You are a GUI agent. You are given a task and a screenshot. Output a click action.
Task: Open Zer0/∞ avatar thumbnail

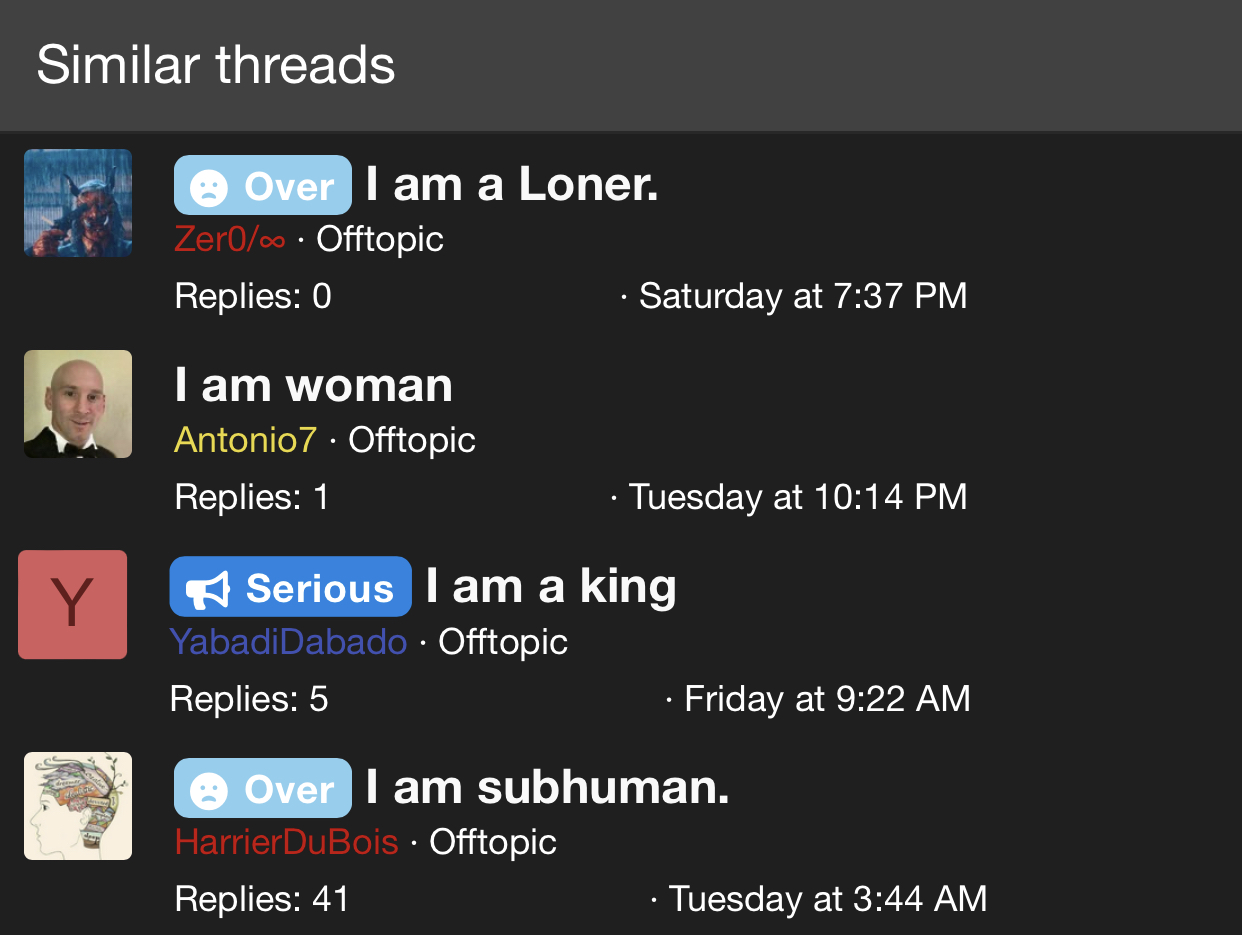tap(78, 203)
